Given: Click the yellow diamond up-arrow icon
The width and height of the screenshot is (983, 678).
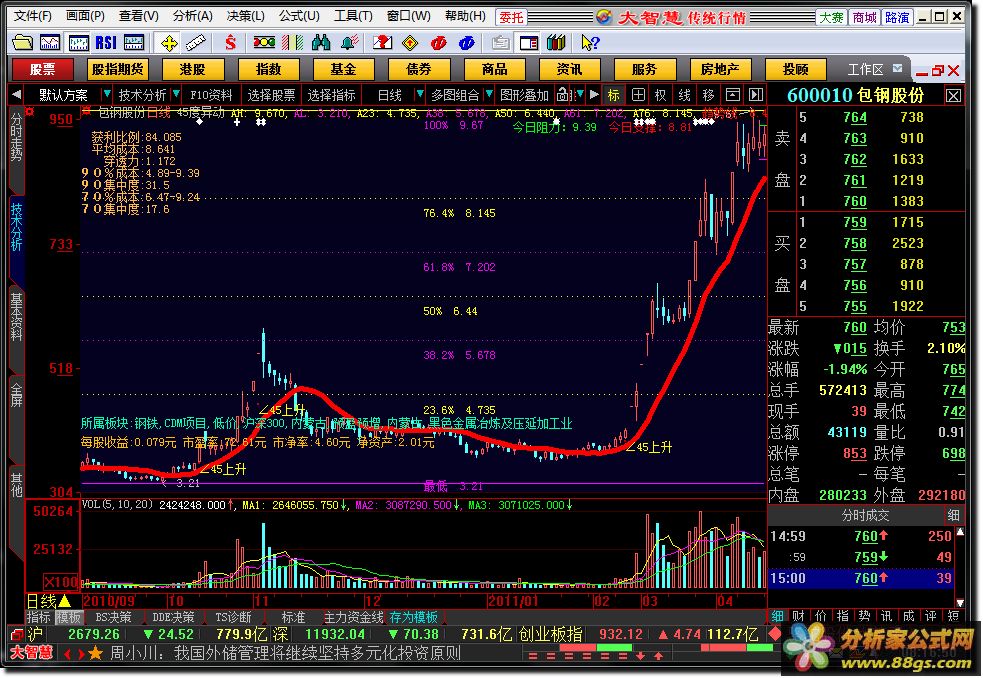Looking at the screenshot, I should 410,43.
